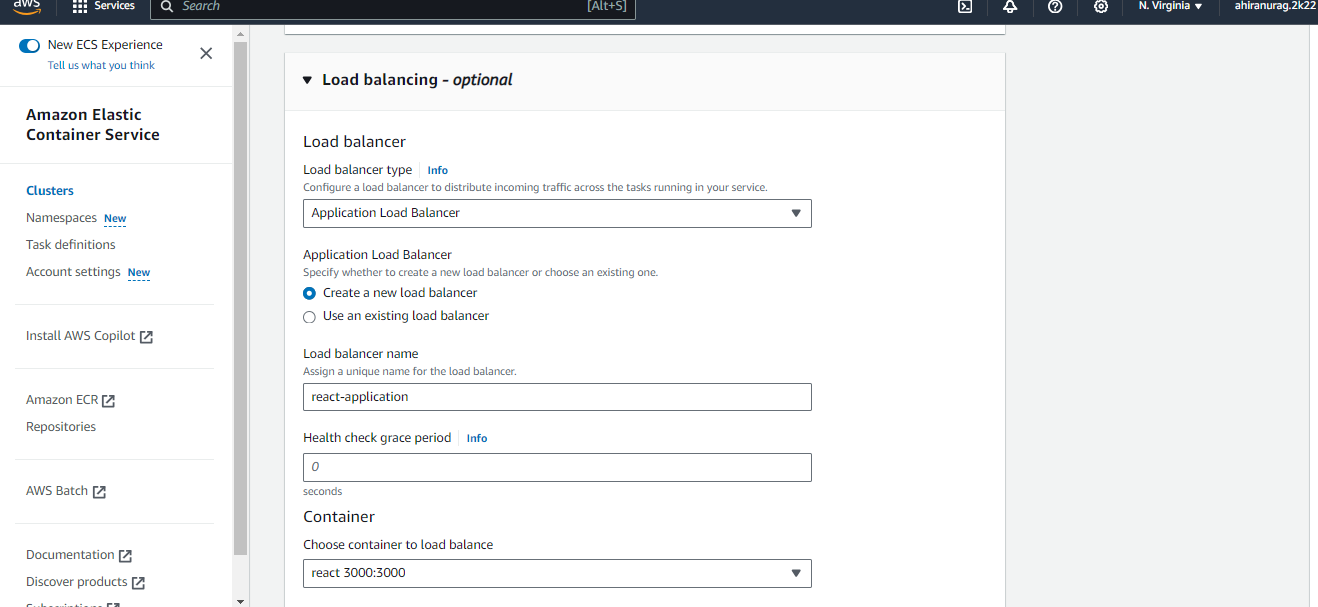Open Namespaces in sidebar

(61, 218)
